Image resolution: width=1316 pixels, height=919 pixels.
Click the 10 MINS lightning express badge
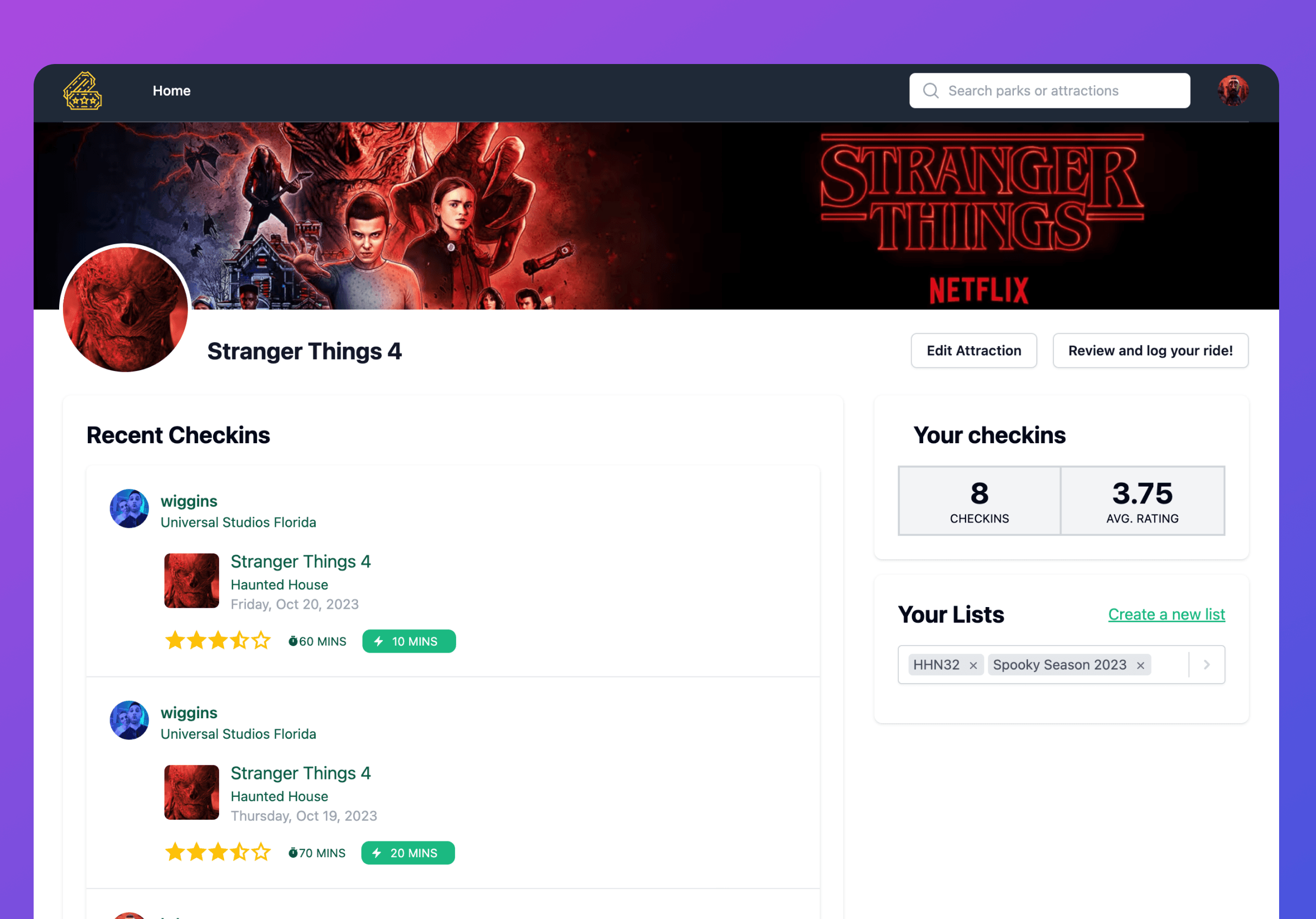(x=408, y=641)
